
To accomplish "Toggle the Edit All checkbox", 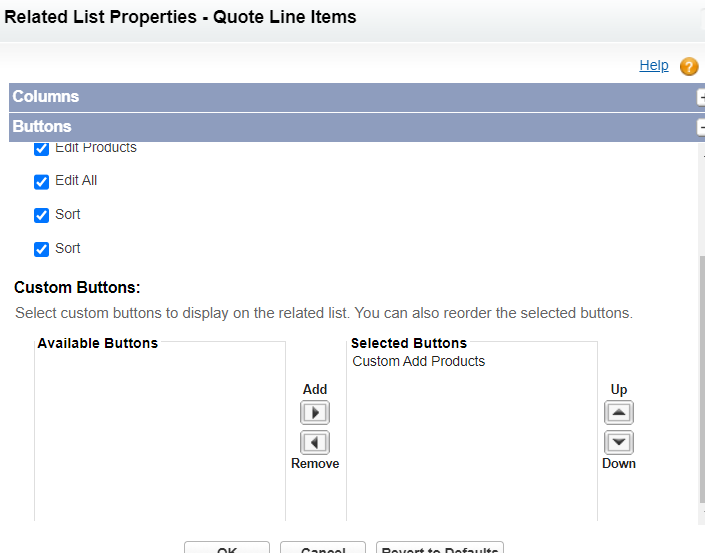I will [42, 182].
